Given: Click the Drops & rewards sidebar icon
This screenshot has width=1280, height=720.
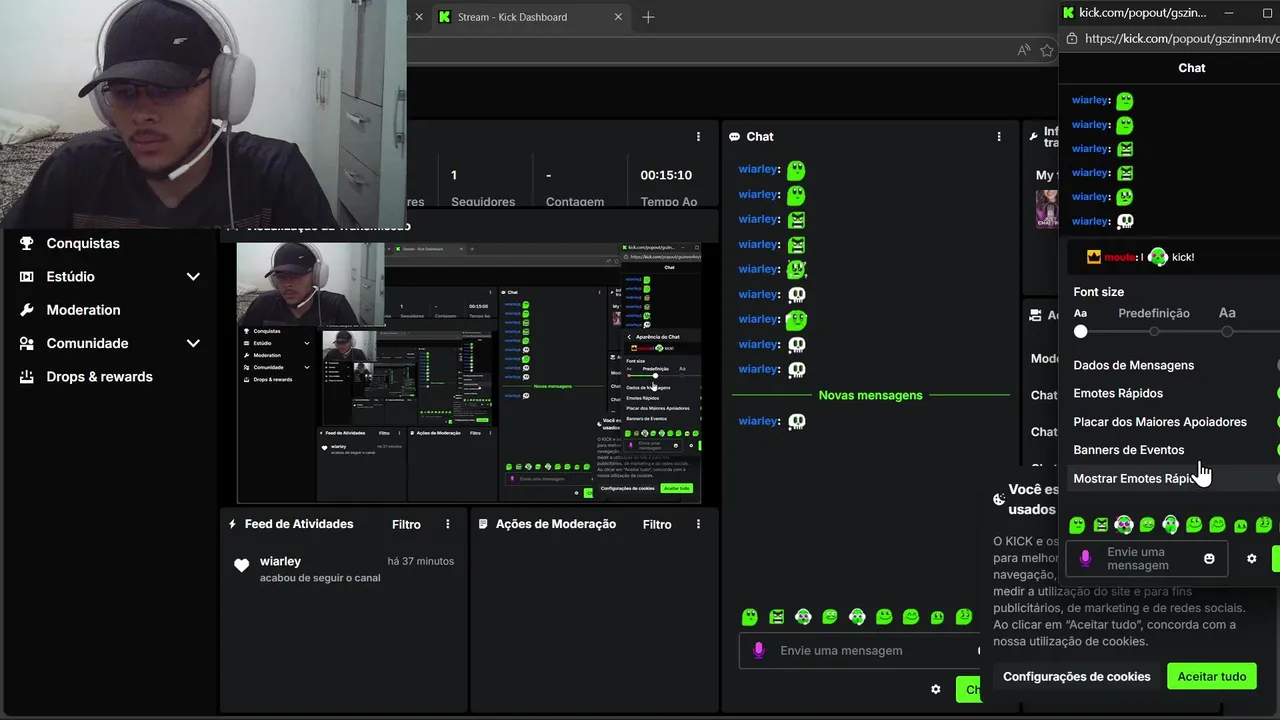Looking at the screenshot, I should coord(26,377).
